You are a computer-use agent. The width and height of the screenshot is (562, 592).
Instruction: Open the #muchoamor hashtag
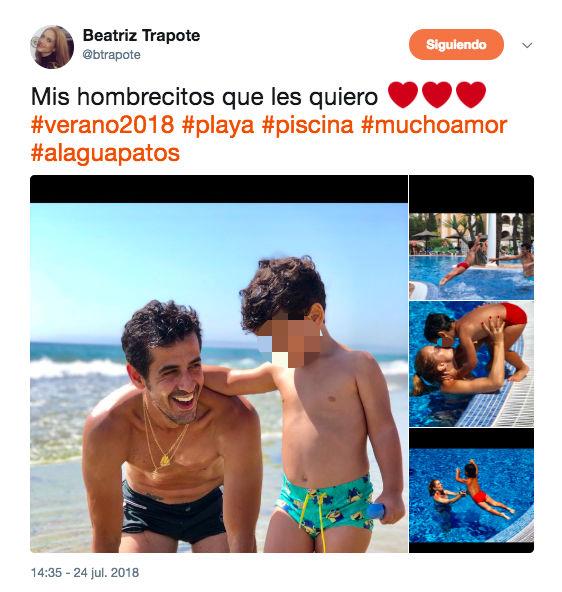(x=434, y=125)
